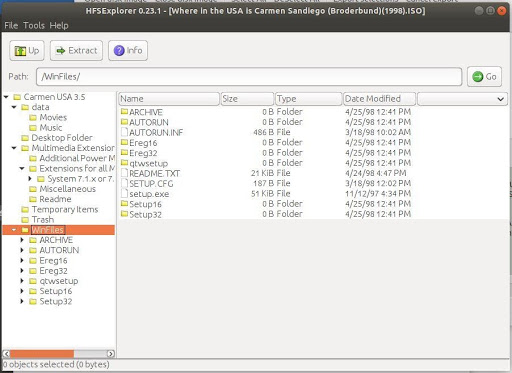Collapse Extensions for all M tree node
The width and height of the screenshot is (512, 373).
22,168
